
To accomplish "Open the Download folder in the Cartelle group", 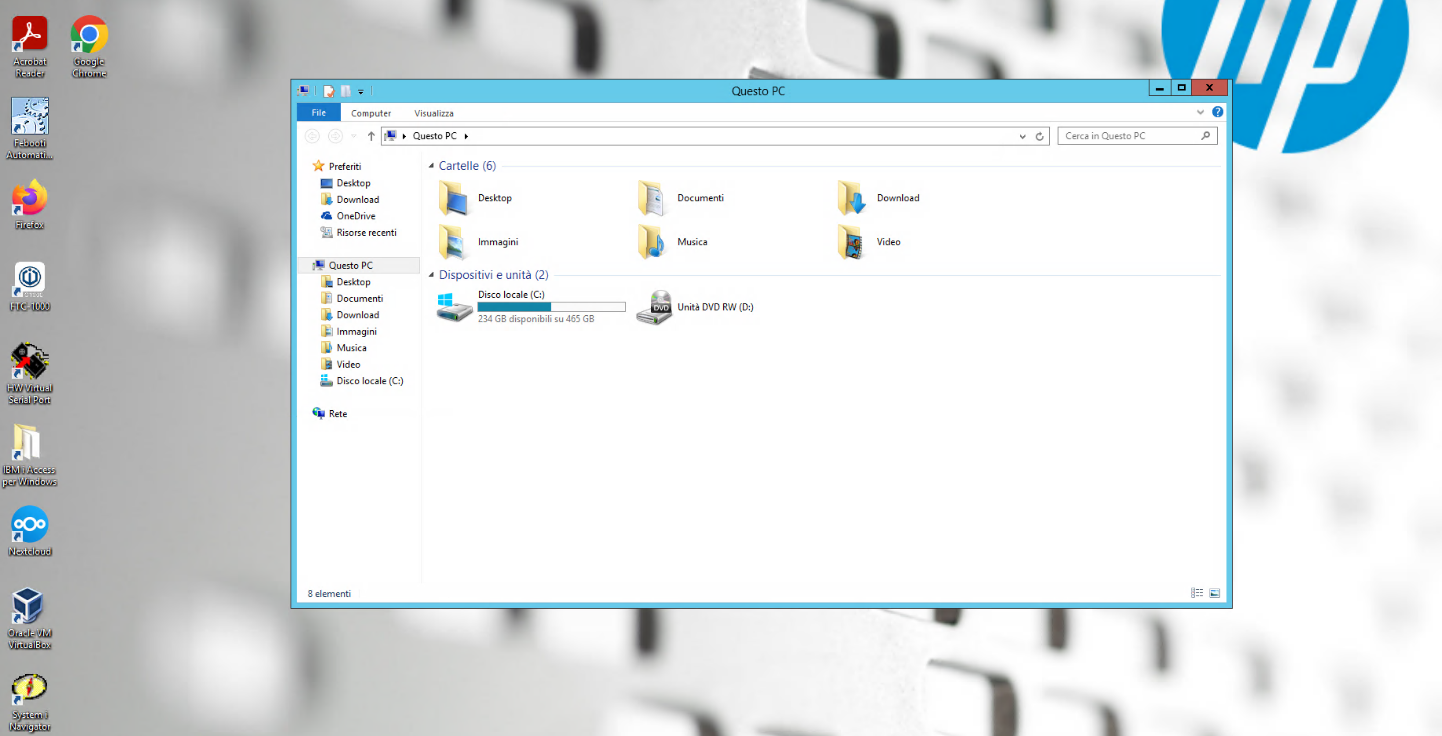I will click(879, 198).
